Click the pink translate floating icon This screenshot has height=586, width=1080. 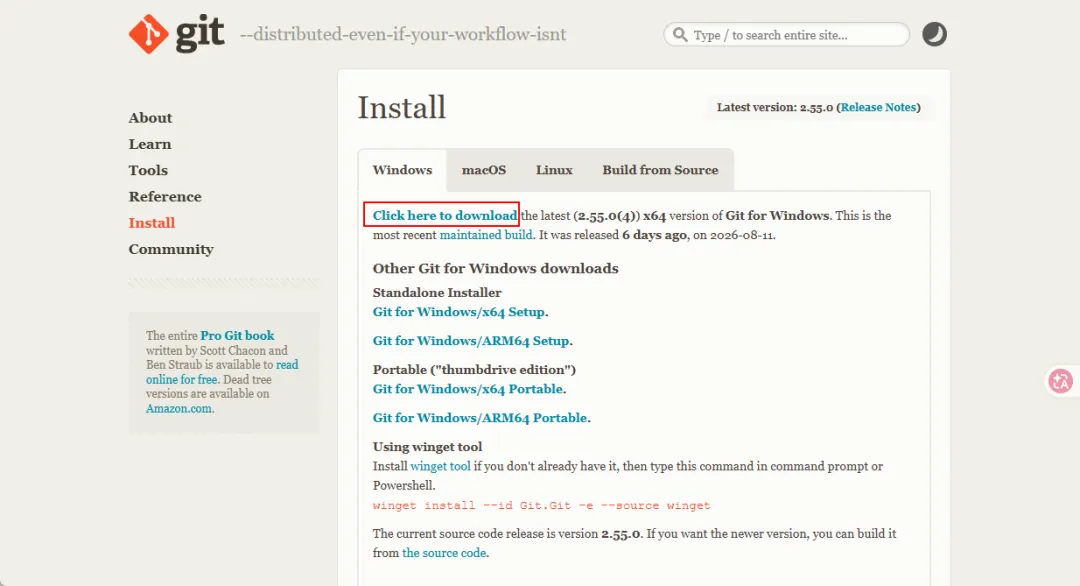pyautogui.click(x=1060, y=381)
